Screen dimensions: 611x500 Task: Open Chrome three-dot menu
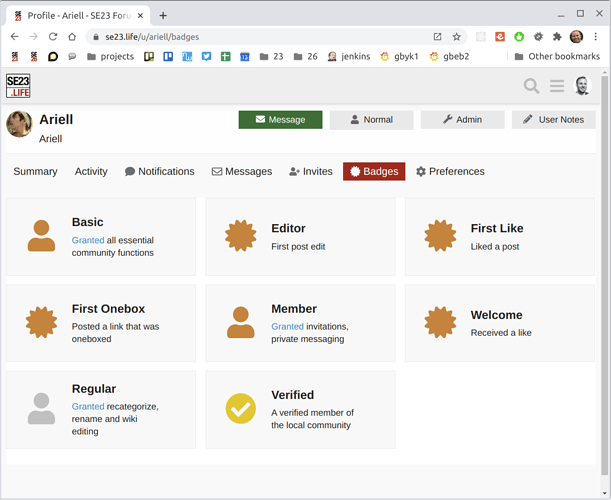pyautogui.click(x=595, y=37)
